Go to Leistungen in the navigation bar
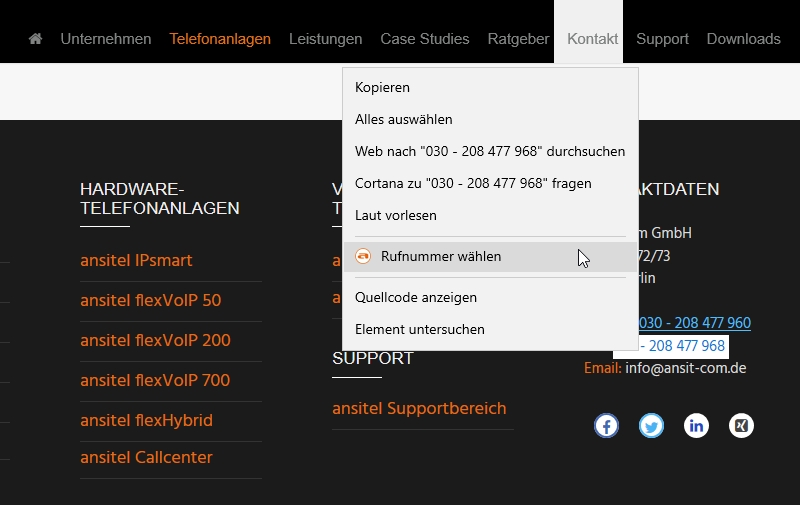This screenshot has width=800, height=505. pyautogui.click(x=326, y=39)
